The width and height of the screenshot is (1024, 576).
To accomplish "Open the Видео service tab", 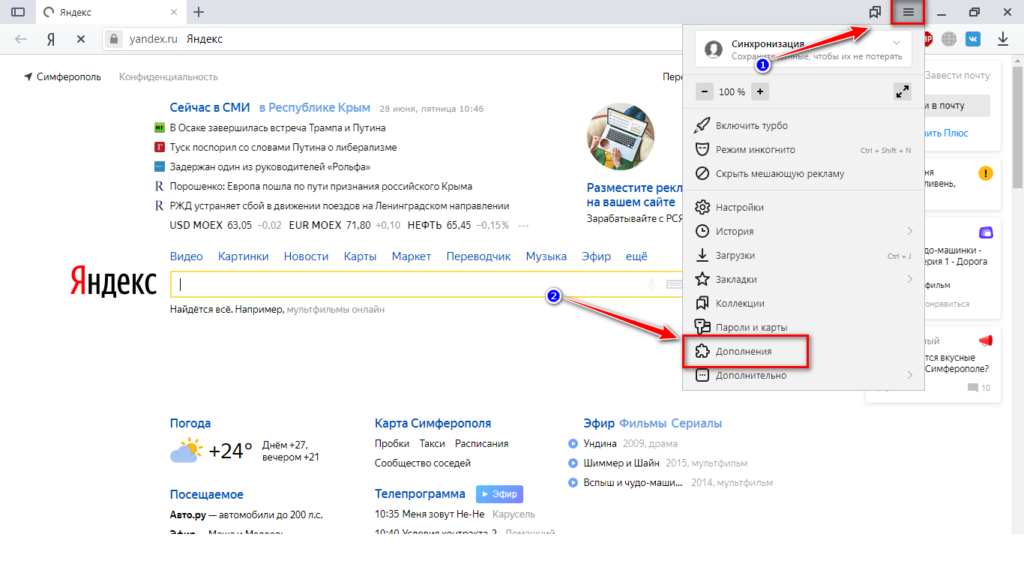I will pyautogui.click(x=186, y=257).
